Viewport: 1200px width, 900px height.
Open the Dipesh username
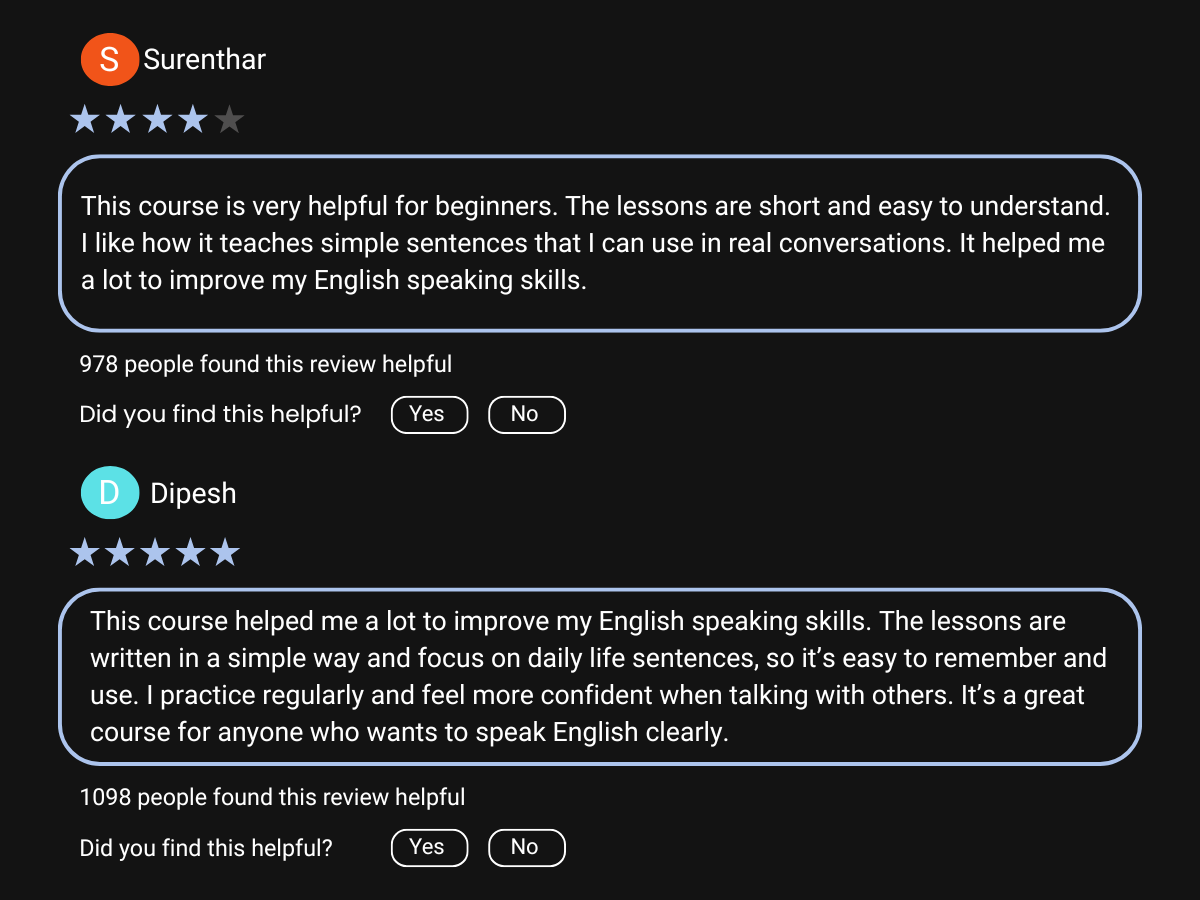[x=193, y=494]
